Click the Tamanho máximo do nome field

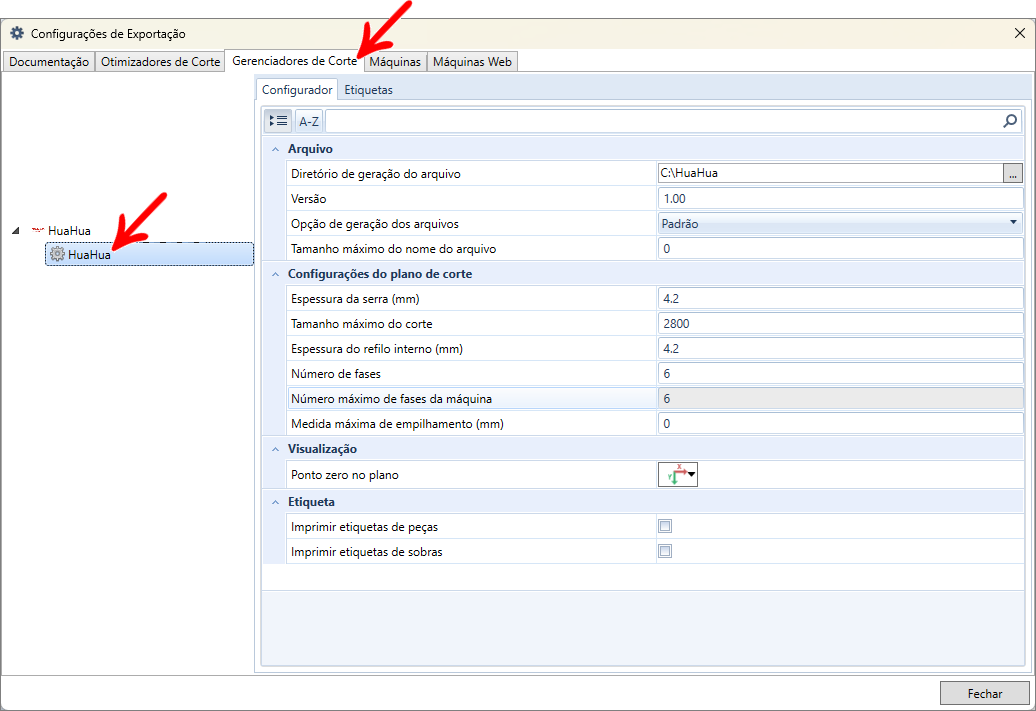(x=840, y=248)
